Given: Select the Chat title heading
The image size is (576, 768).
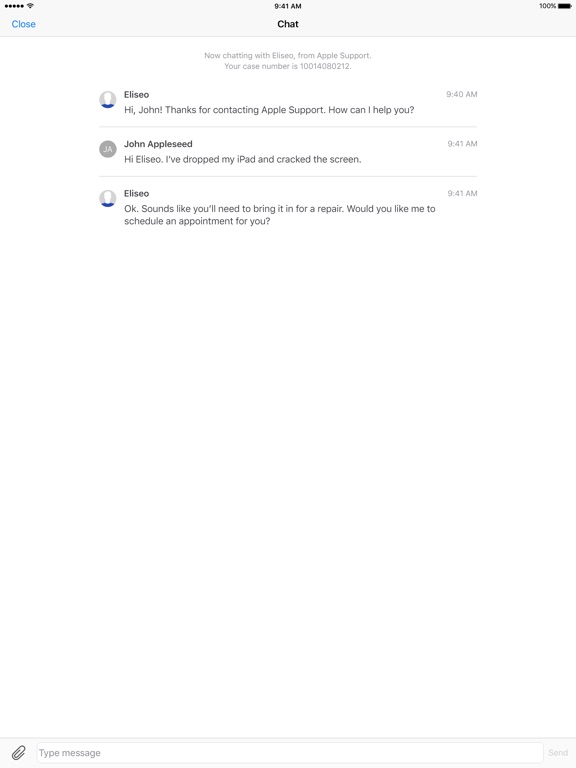Looking at the screenshot, I should [x=288, y=24].
